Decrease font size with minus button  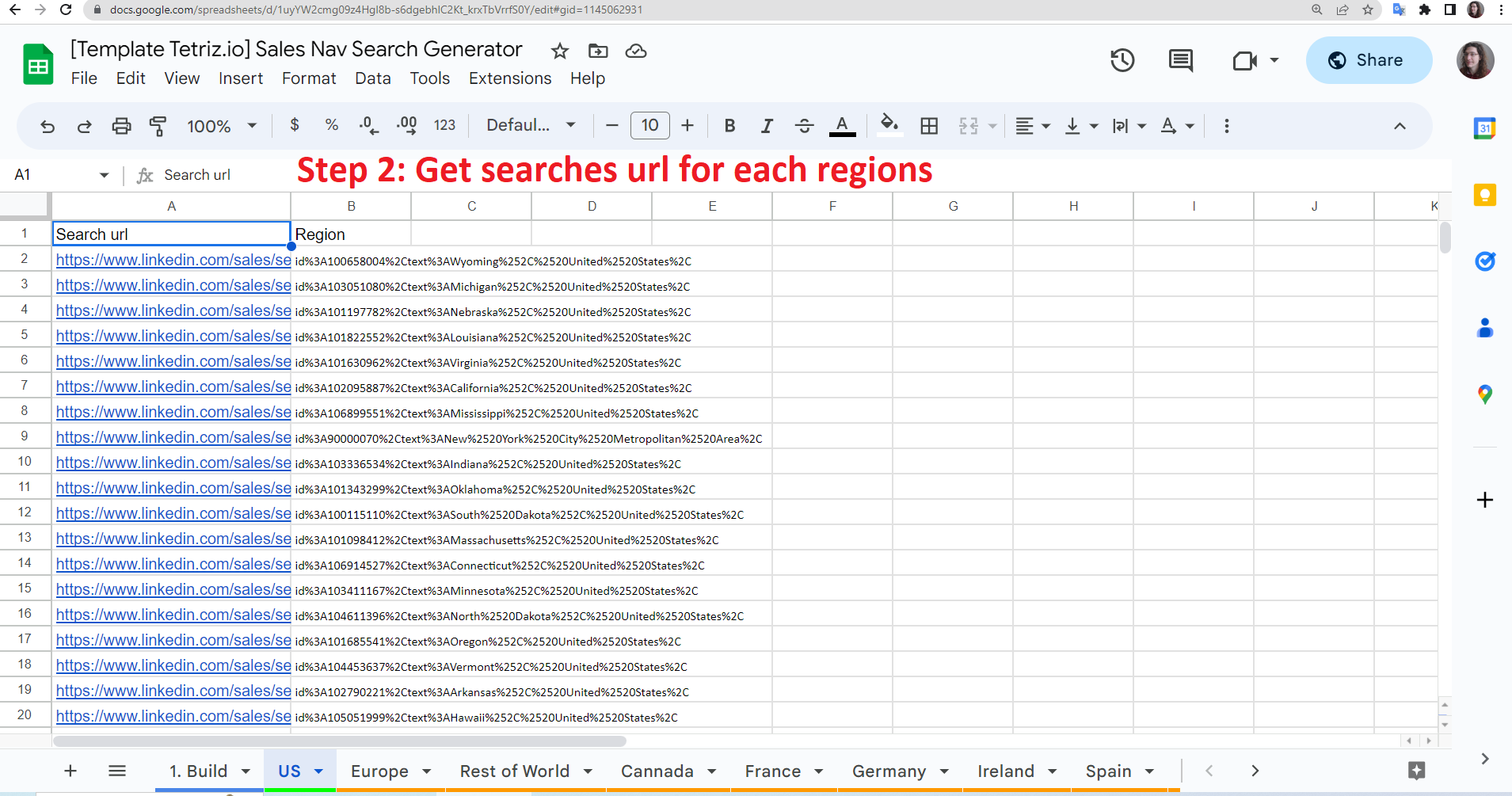coord(611,125)
